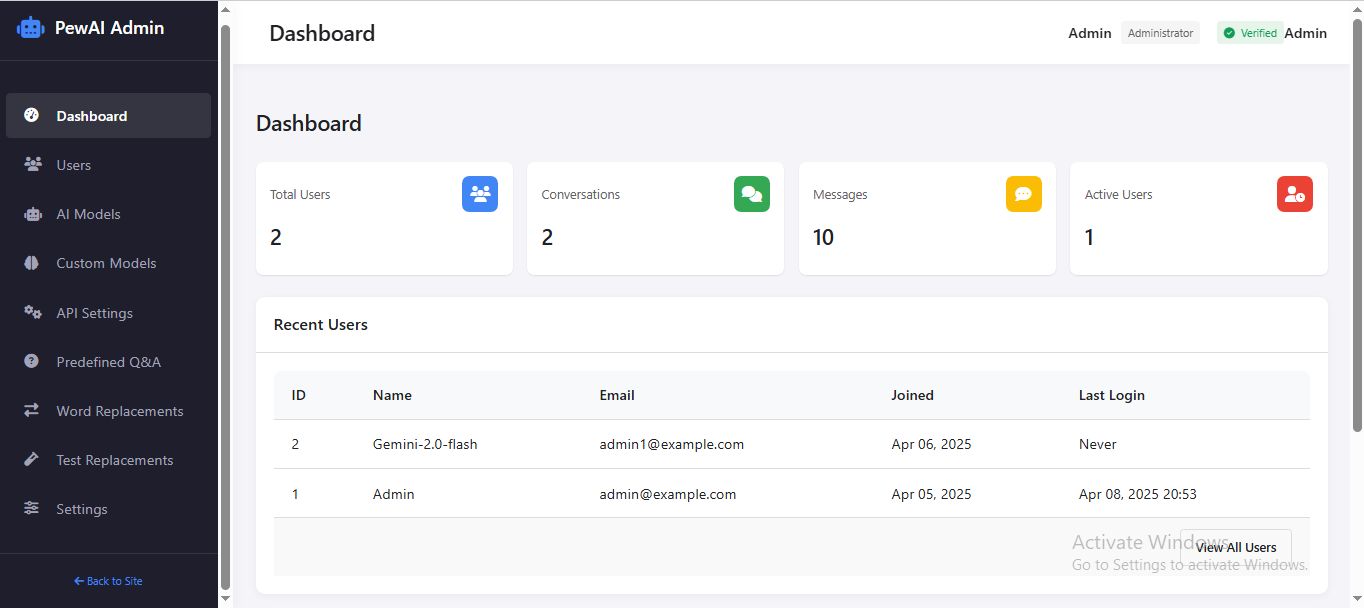Click the API Settings gears icon
Viewport: 1364px width, 608px height.
tap(32, 312)
